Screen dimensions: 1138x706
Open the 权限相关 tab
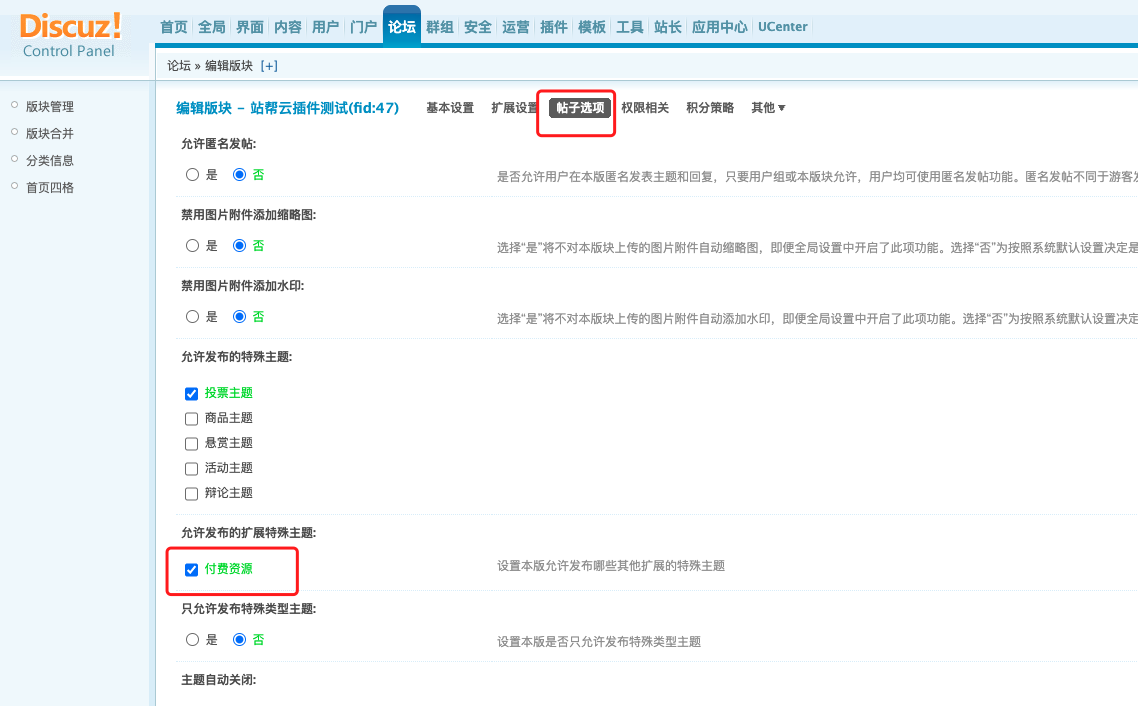coord(645,108)
